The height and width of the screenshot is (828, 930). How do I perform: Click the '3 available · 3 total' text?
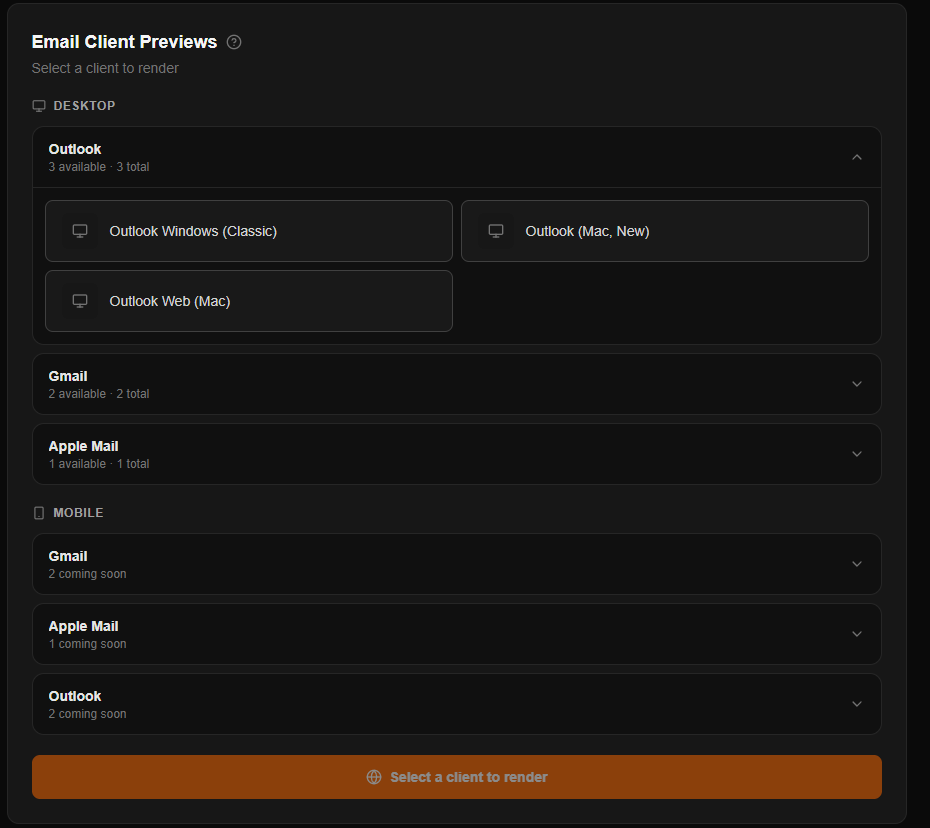(x=99, y=167)
